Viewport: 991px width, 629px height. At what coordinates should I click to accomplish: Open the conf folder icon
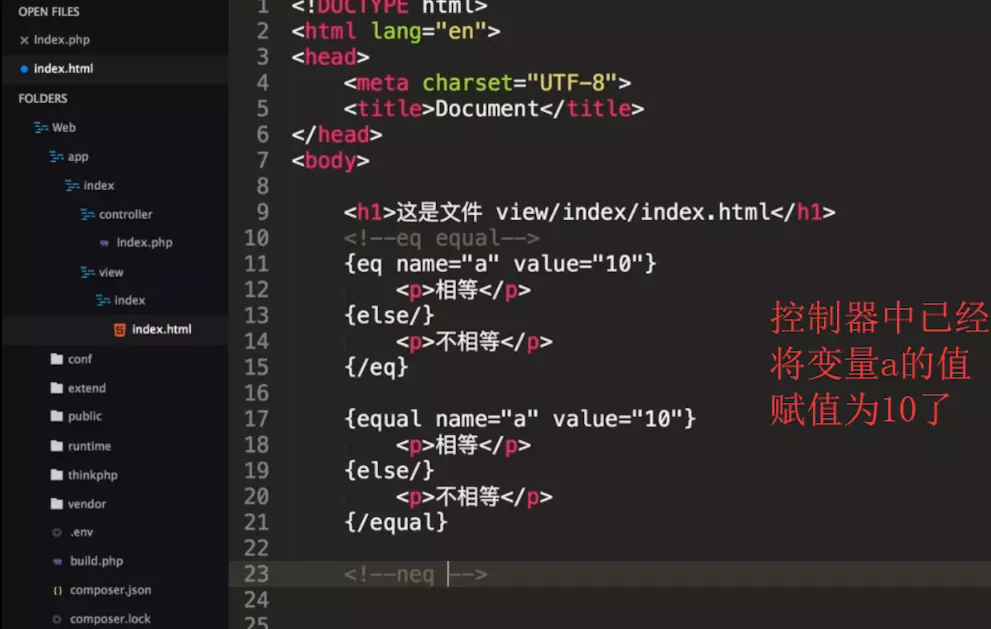(x=56, y=358)
